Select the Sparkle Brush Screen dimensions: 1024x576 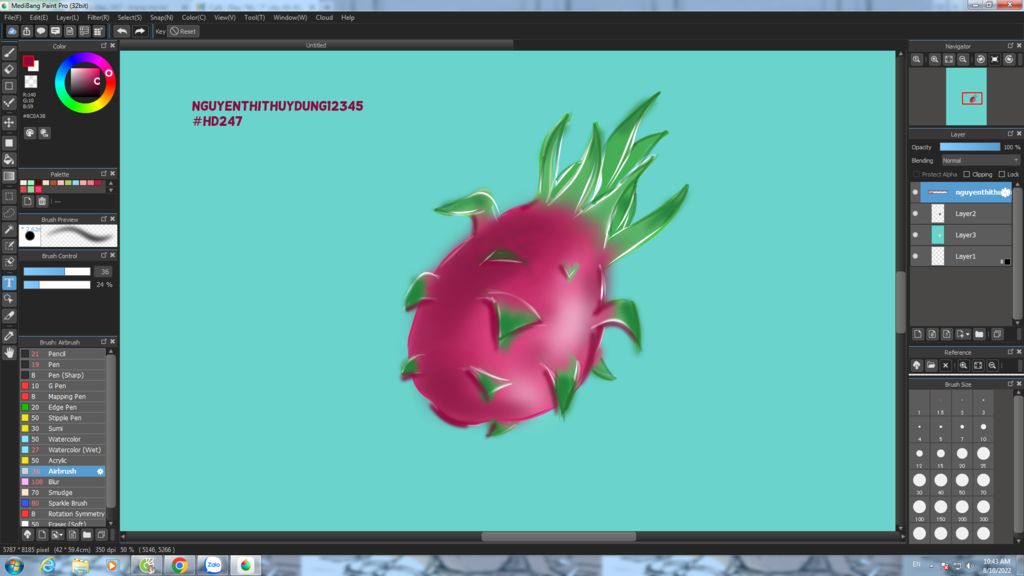point(63,504)
